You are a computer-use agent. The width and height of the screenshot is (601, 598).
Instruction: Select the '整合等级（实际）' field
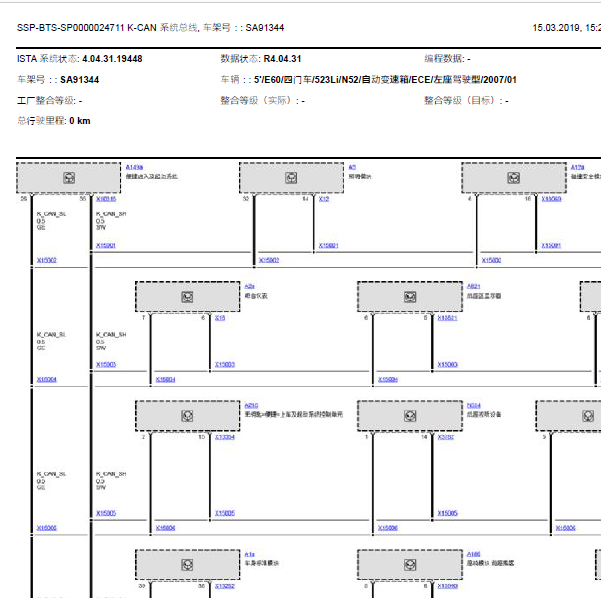263,101
